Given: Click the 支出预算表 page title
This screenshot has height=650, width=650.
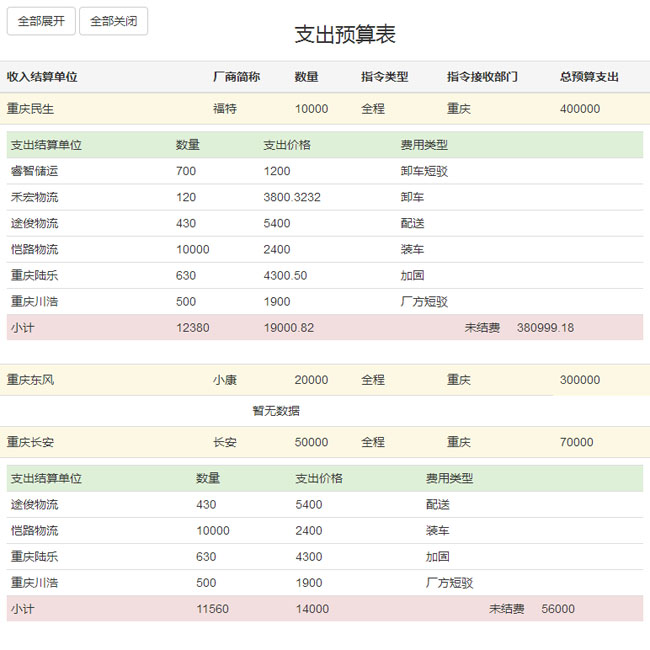Looking at the screenshot, I should (345, 34).
